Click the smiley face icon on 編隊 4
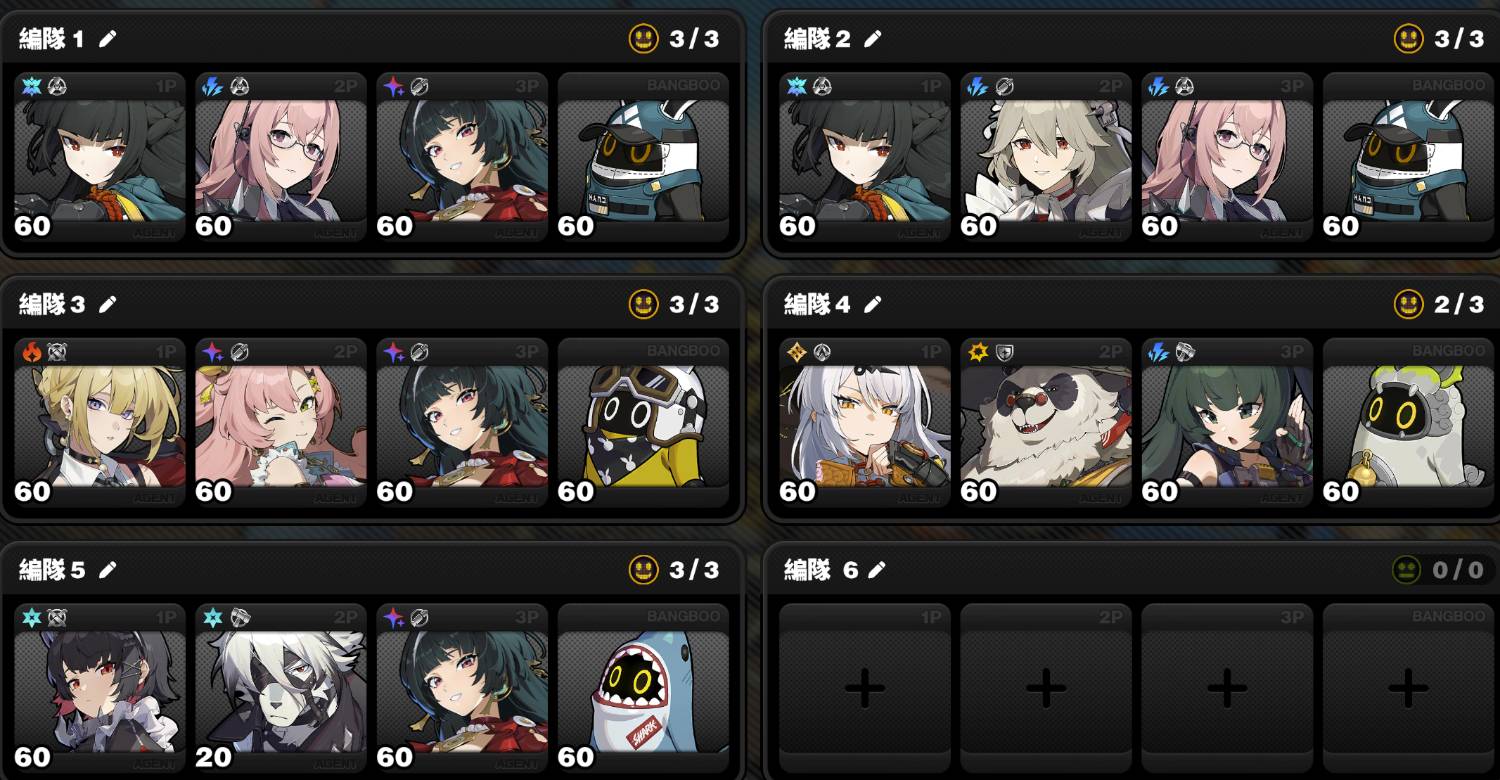Viewport: 1500px width, 780px height. [1408, 304]
